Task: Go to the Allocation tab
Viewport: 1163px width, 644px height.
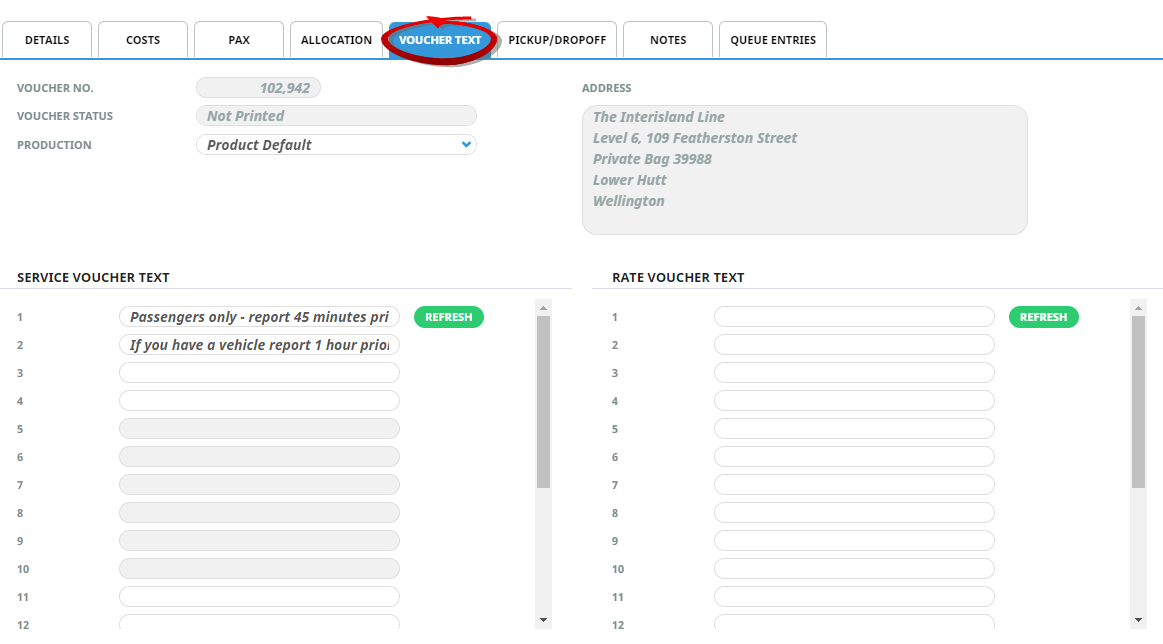Action: 336,40
